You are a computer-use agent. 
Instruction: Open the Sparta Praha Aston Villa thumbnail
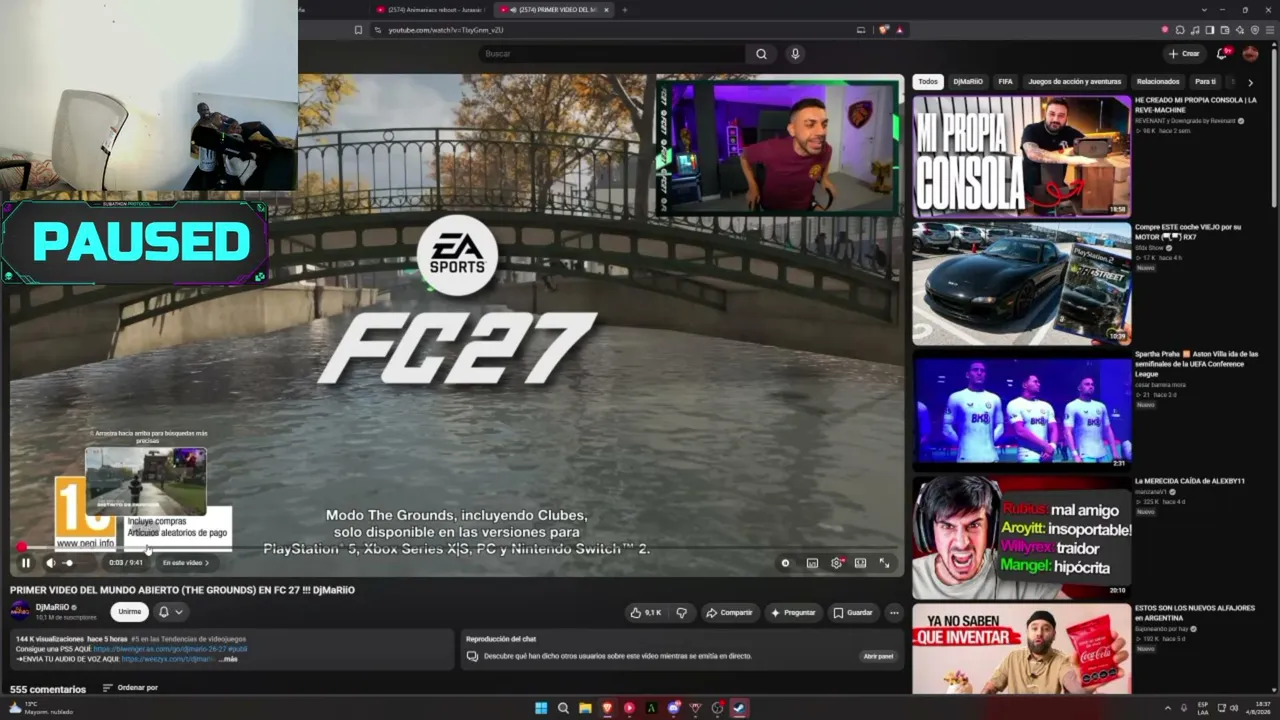click(1022, 410)
